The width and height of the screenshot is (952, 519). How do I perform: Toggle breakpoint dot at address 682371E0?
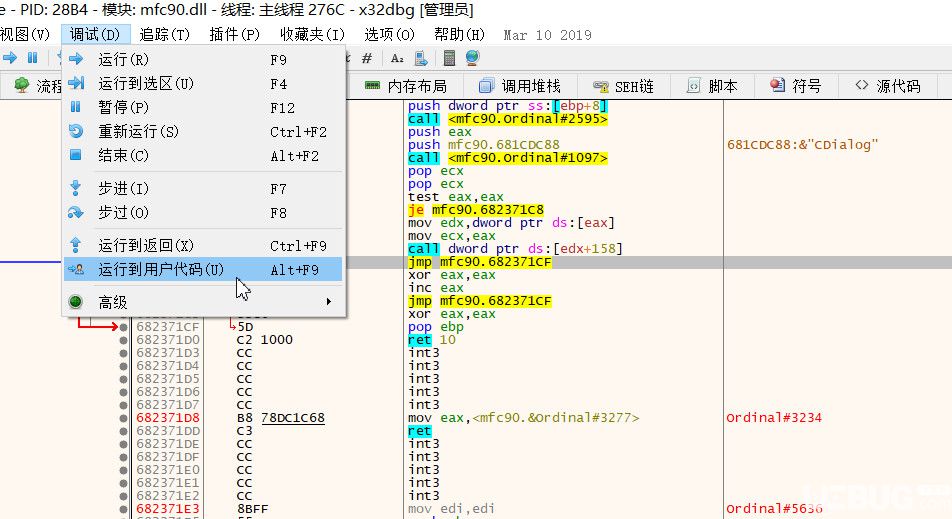[x=123, y=470]
